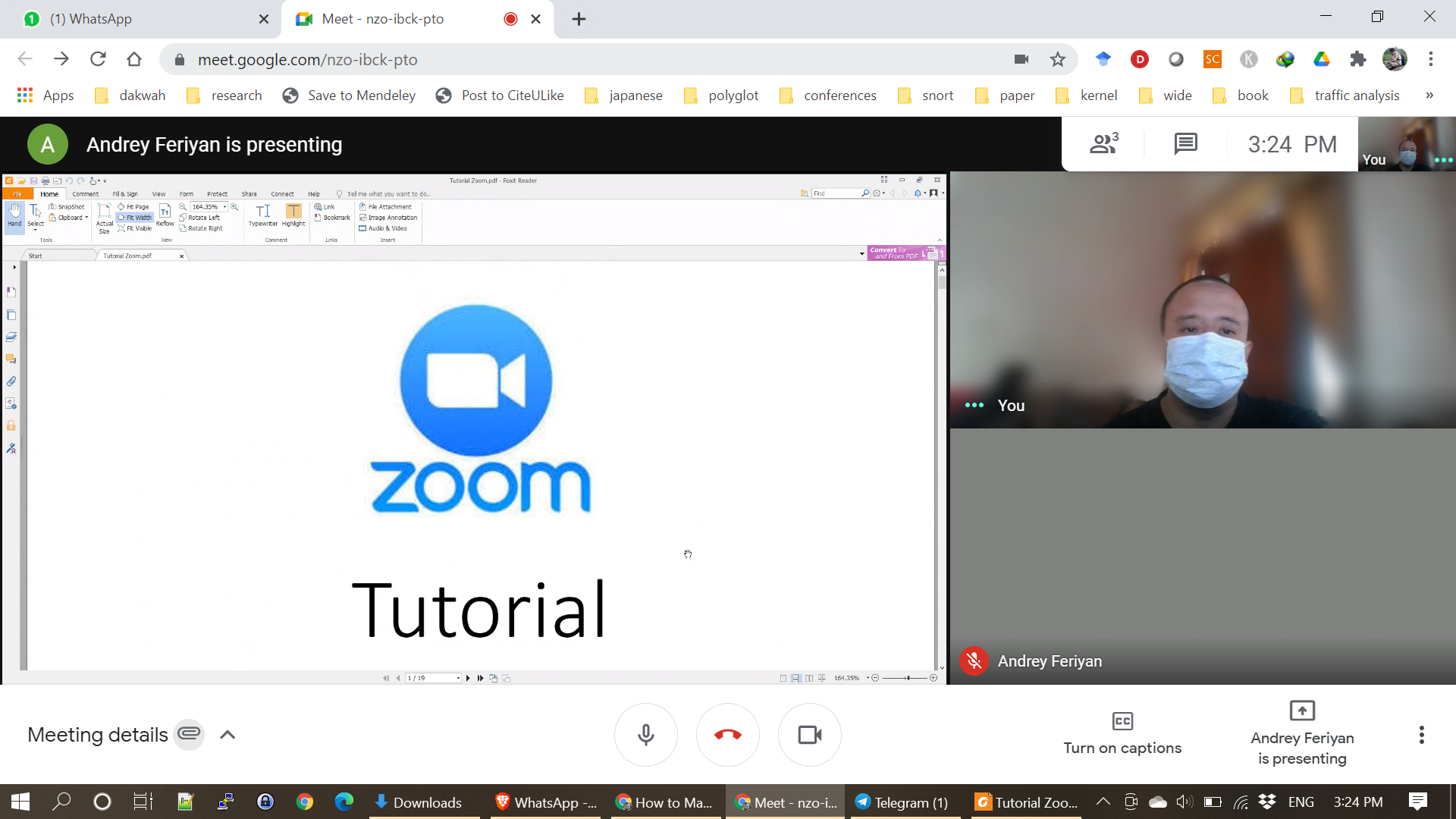Mute microphone in Meet call
The image size is (1456, 819).
645,735
